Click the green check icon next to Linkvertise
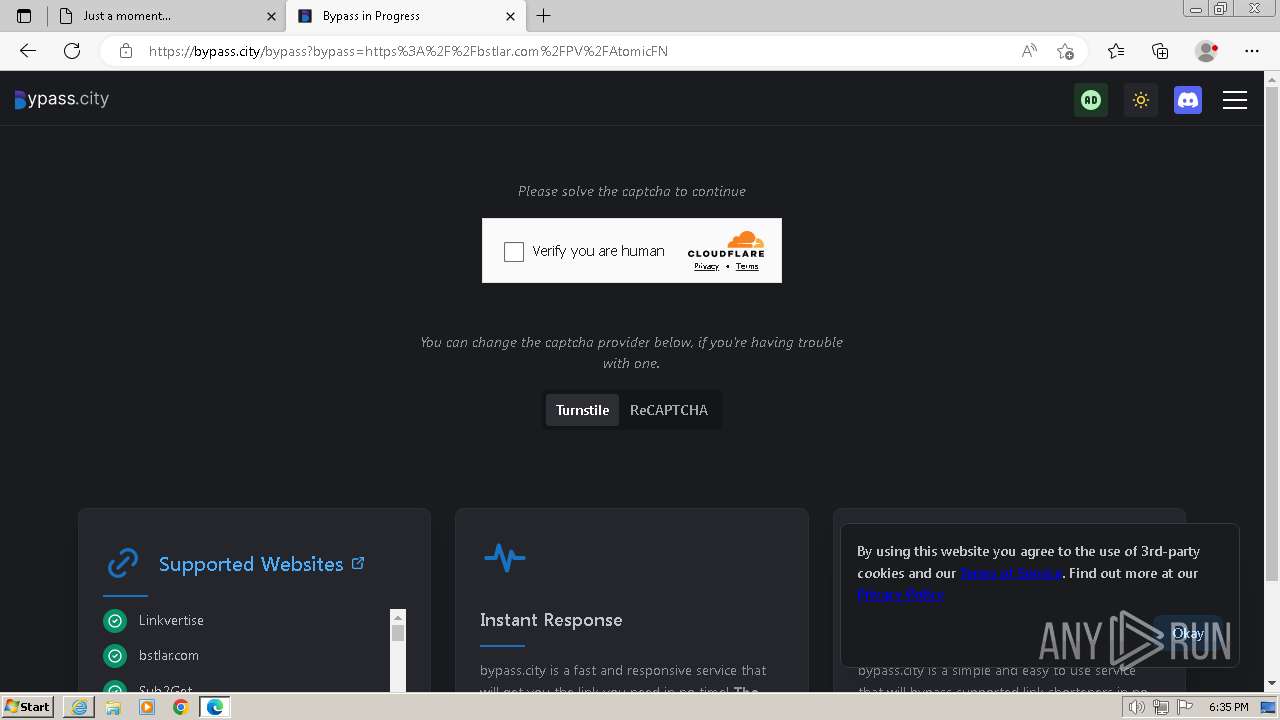Screen dimensions: 1280x720 [x=115, y=621]
